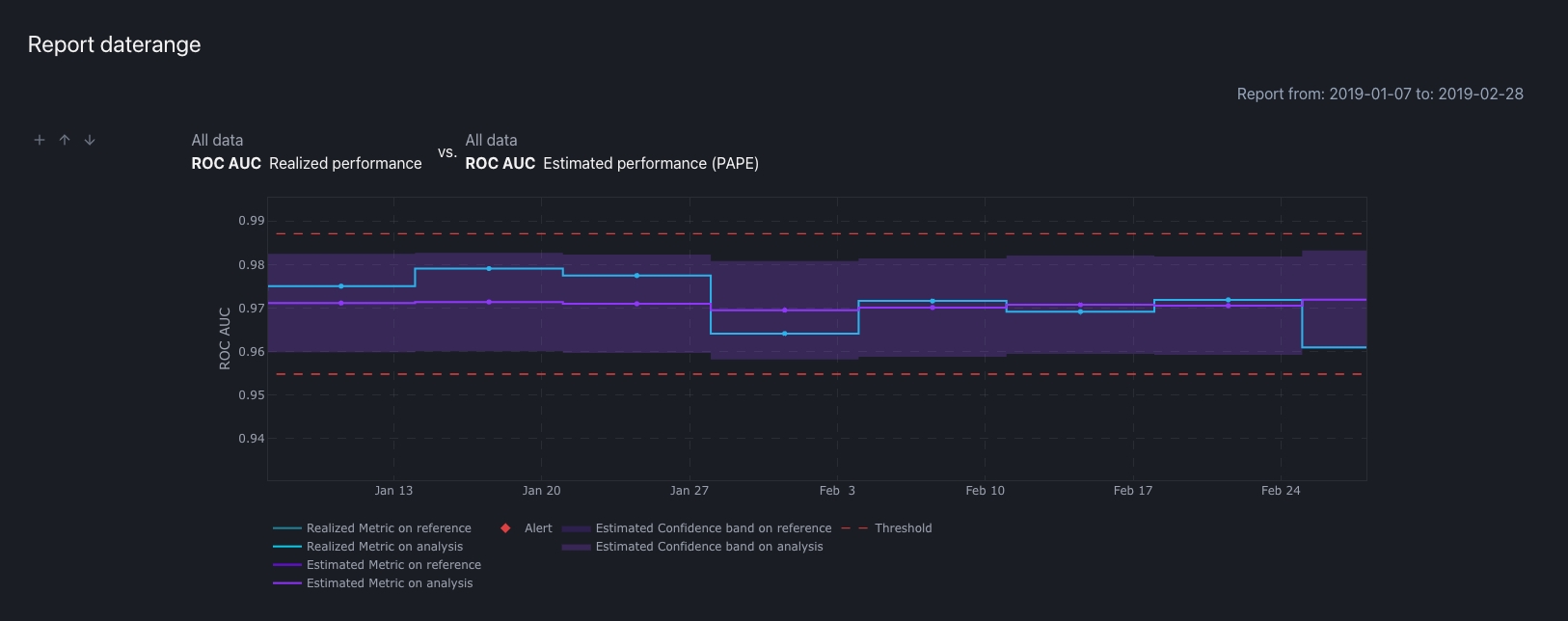Viewport: 1568px width, 621px height.
Task: Toggle Estimated Metric on analysis legend item
Action: point(389,583)
